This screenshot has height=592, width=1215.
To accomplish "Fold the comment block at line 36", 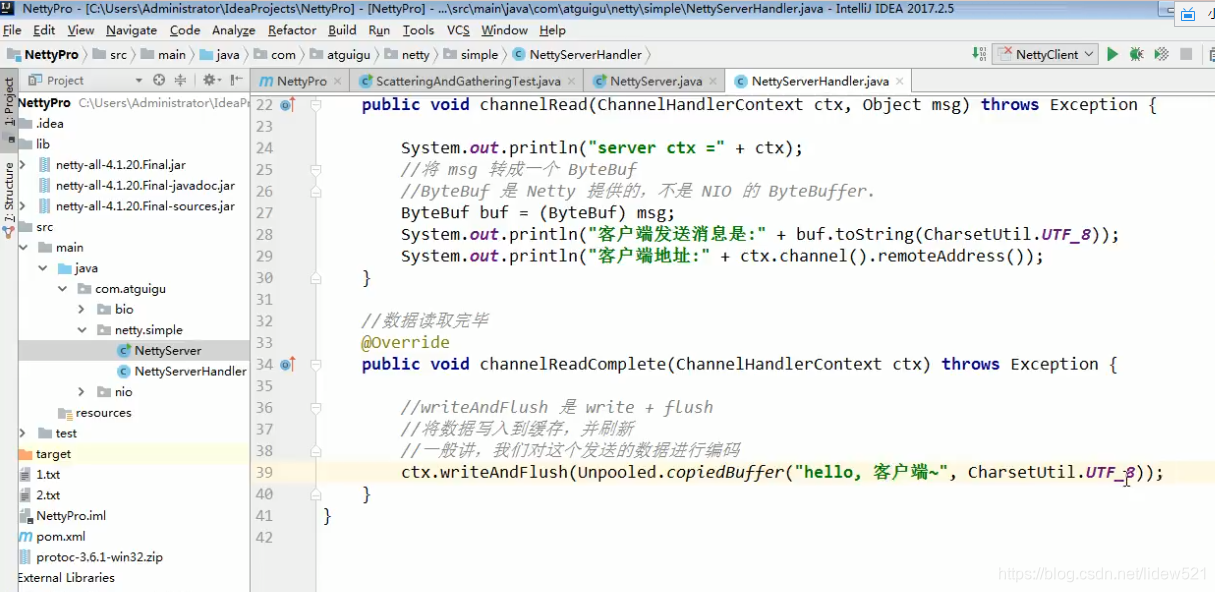I will [x=316, y=408].
